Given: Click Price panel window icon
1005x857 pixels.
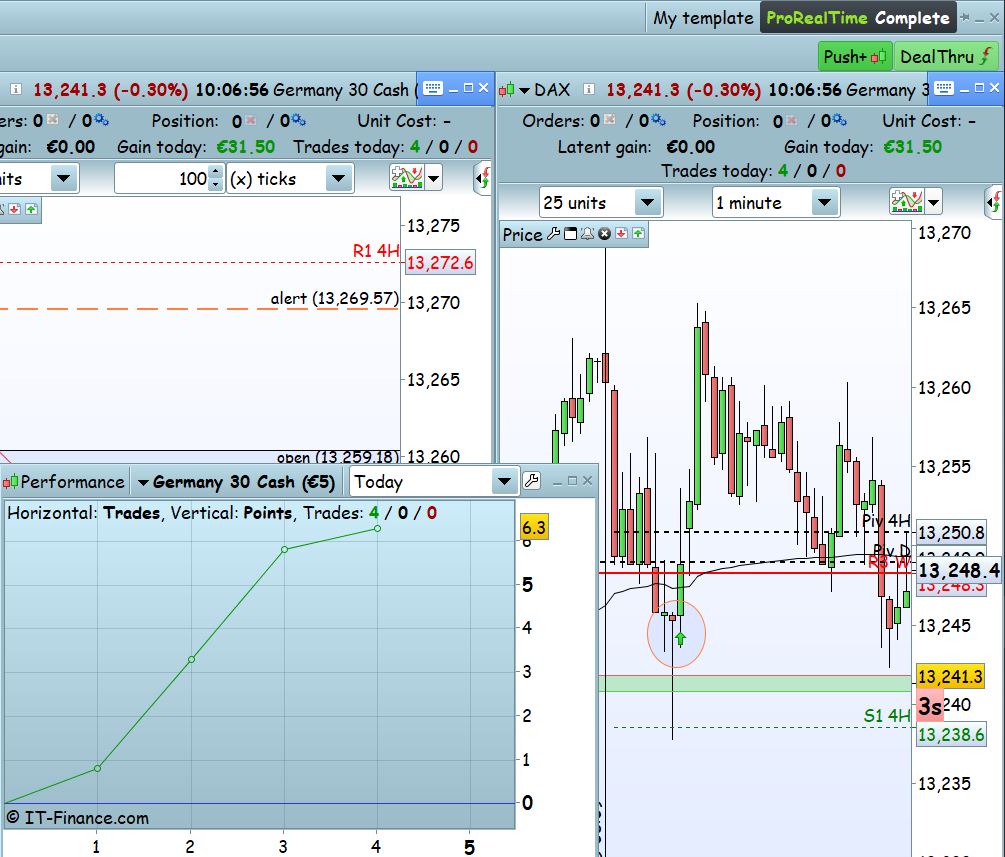Looking at the screenshot, I should click(570, 234).
